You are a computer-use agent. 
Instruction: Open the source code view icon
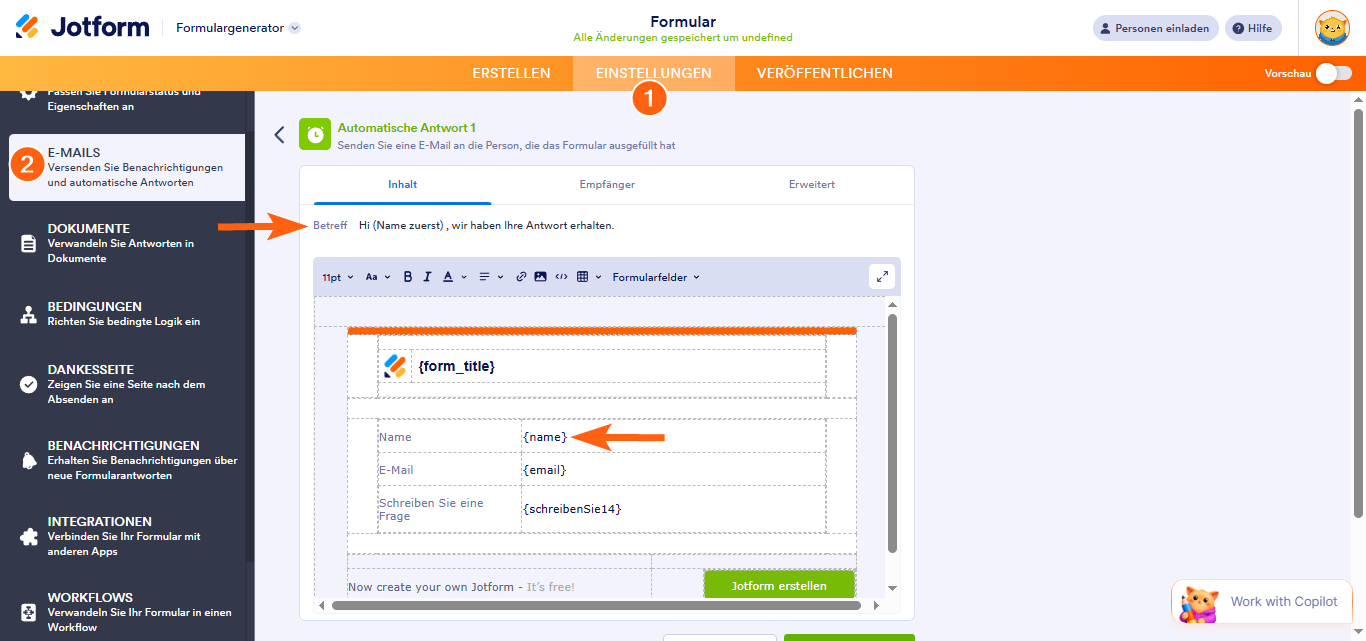pos(561,277)
